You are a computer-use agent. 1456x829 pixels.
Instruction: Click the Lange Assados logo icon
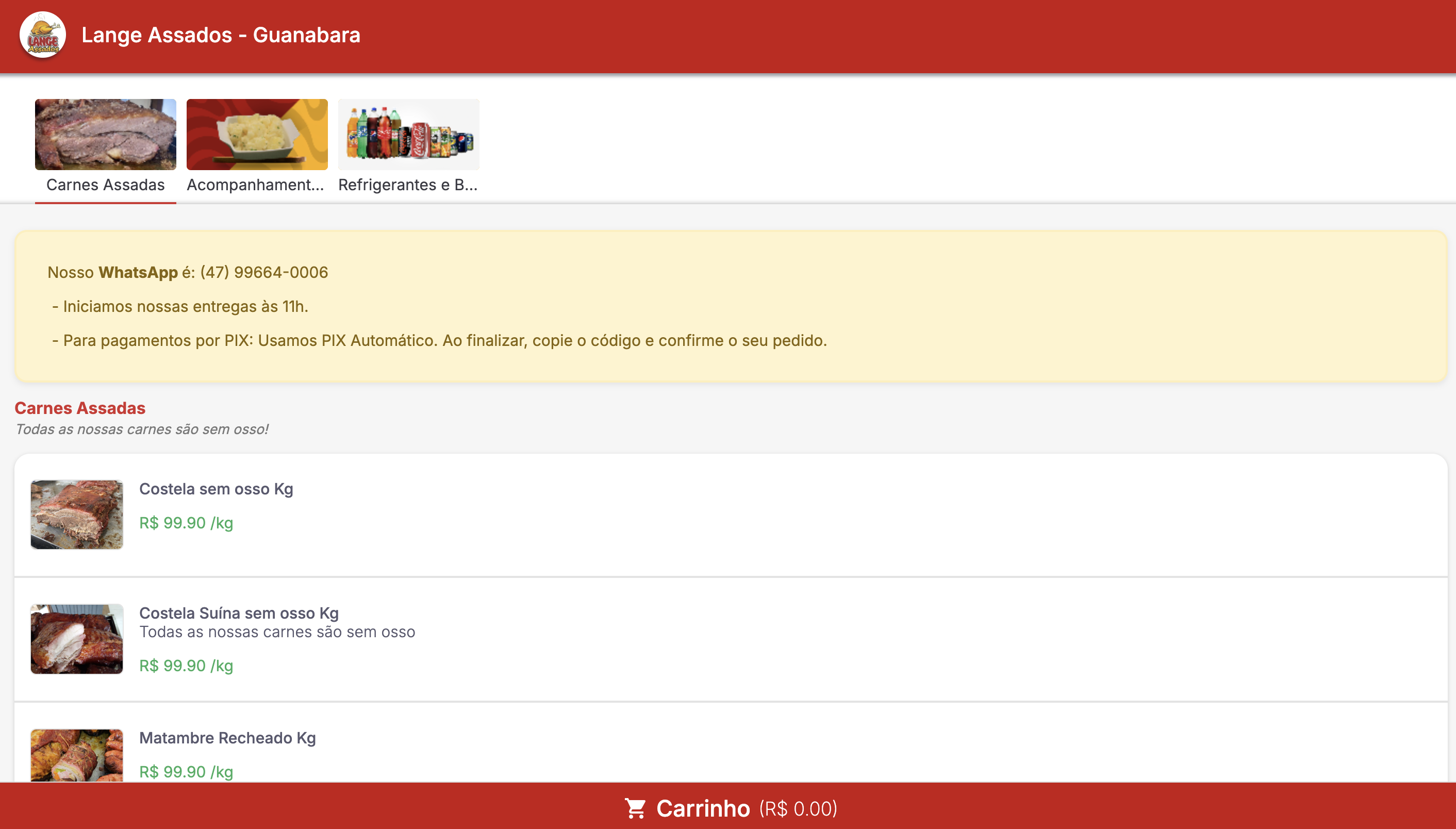43,35
